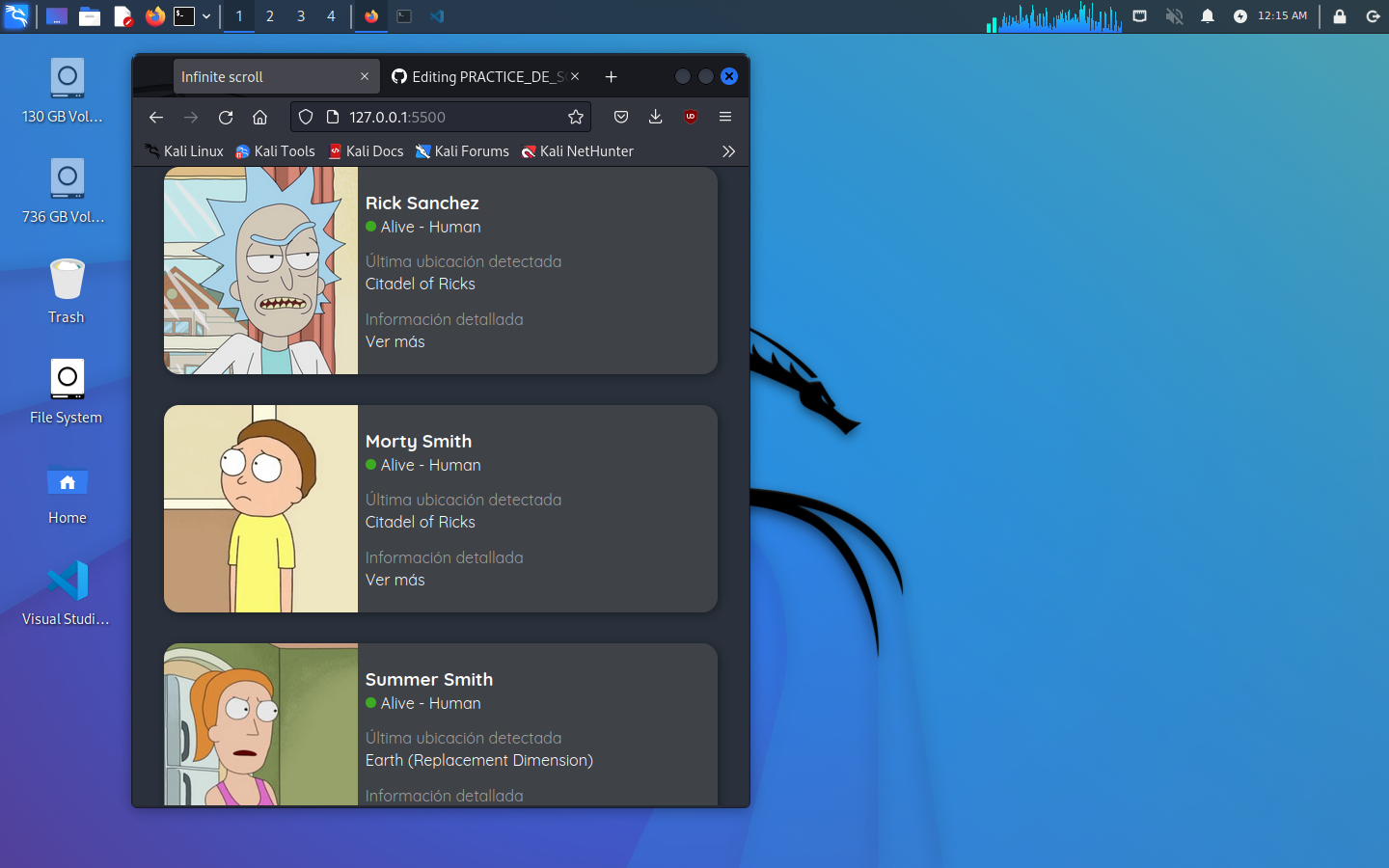Bookmark this page with the star icon
Image resolution: width=1389 pixels, height=868 pixels.
click(x=576, y=117)
